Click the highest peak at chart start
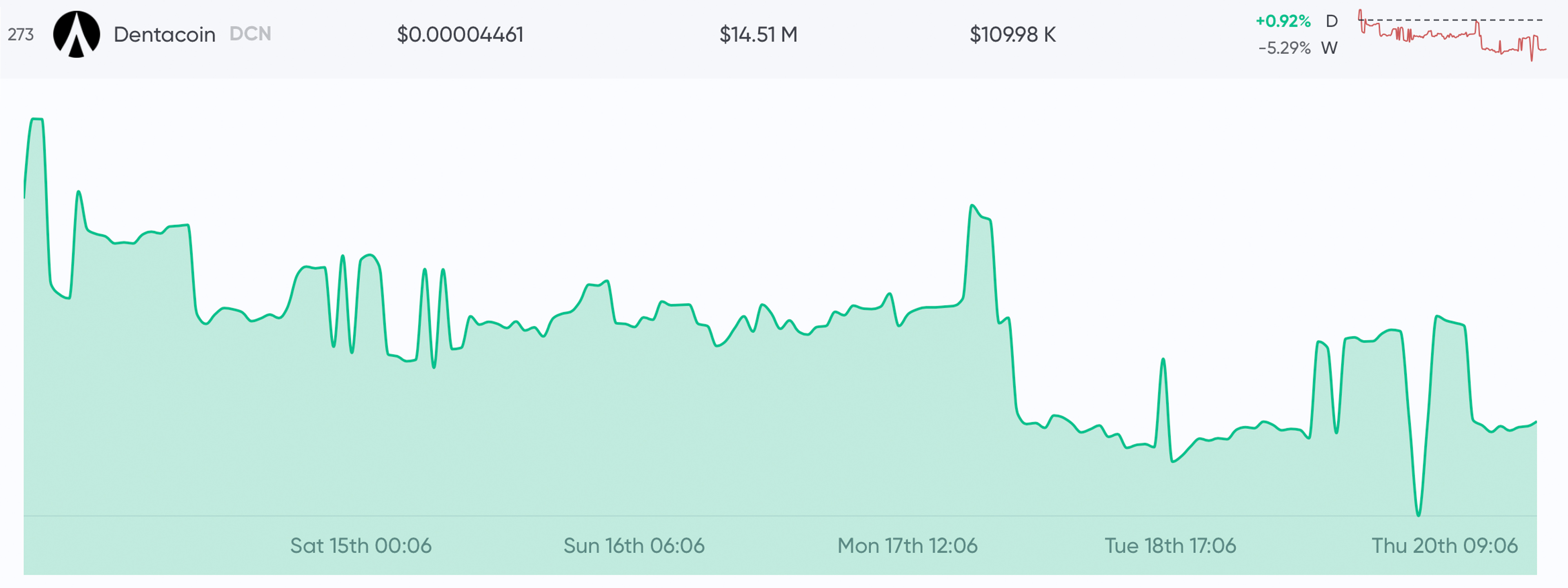This screenshot has width=1568, height=588. [x=37, y=120]
